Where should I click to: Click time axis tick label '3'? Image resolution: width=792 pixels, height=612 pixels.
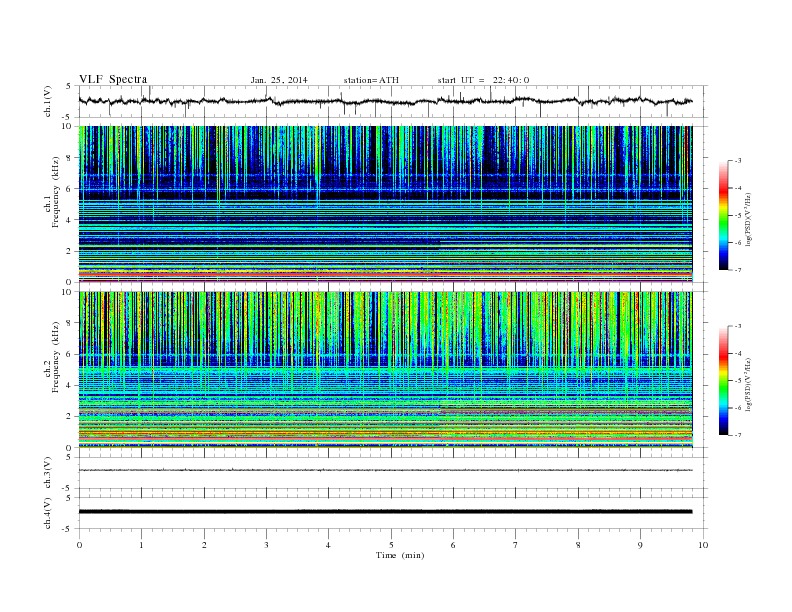267,545
